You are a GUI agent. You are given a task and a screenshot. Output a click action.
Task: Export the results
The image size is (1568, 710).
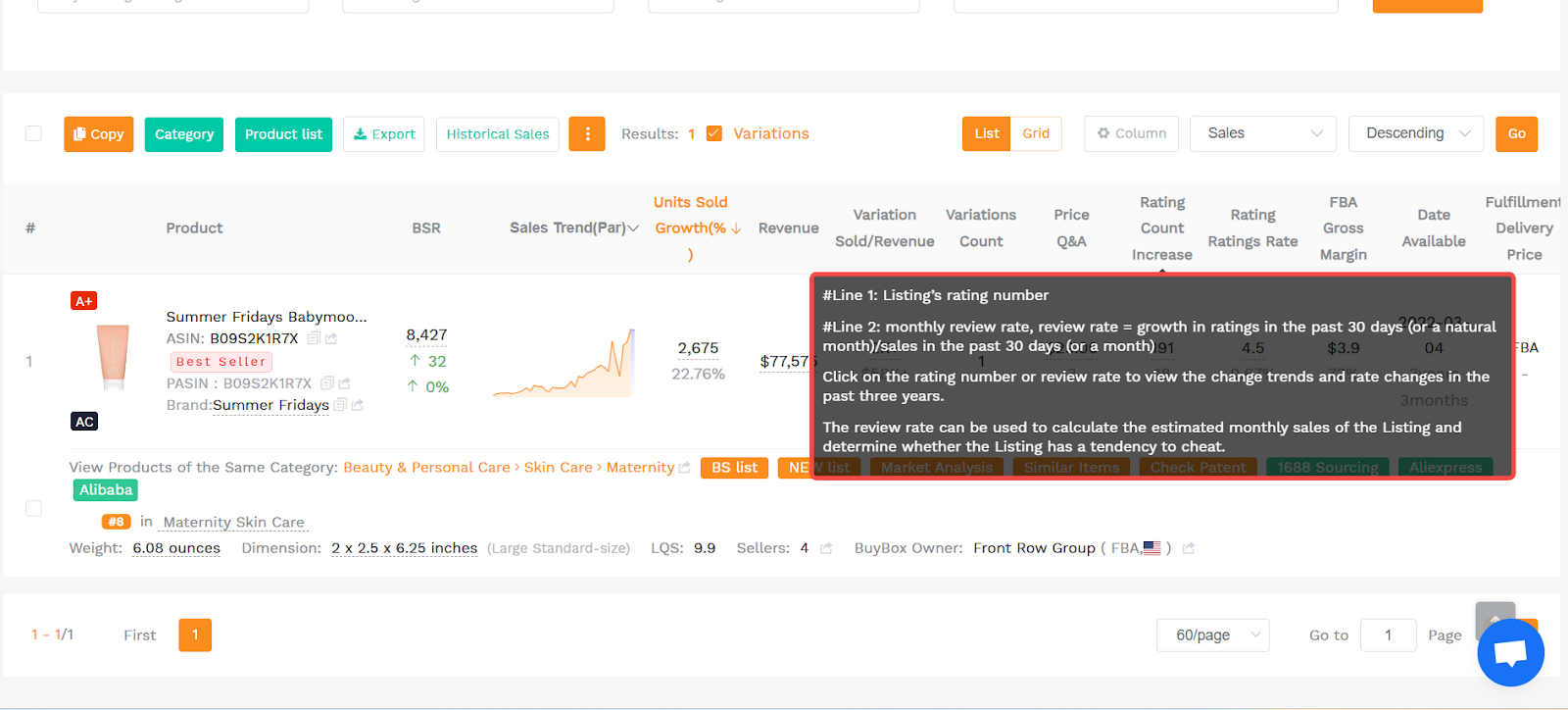pos(384,134)
